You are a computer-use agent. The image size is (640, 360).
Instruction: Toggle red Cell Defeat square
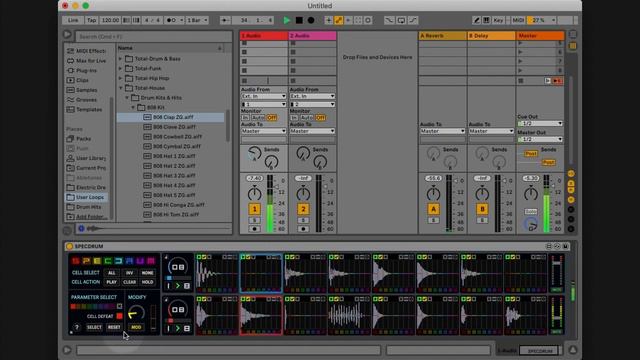pyautogui.click(x=119, y=316)
